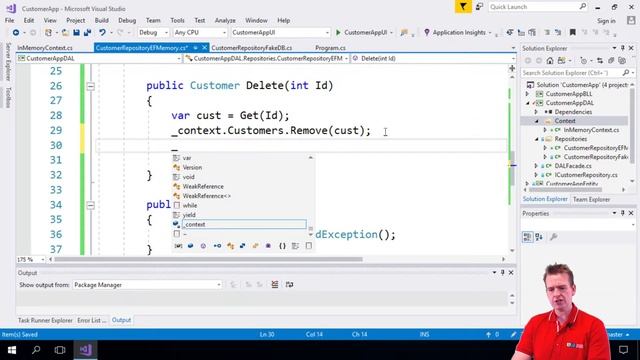
Task: Open the Tools menu
Action: 177,20
